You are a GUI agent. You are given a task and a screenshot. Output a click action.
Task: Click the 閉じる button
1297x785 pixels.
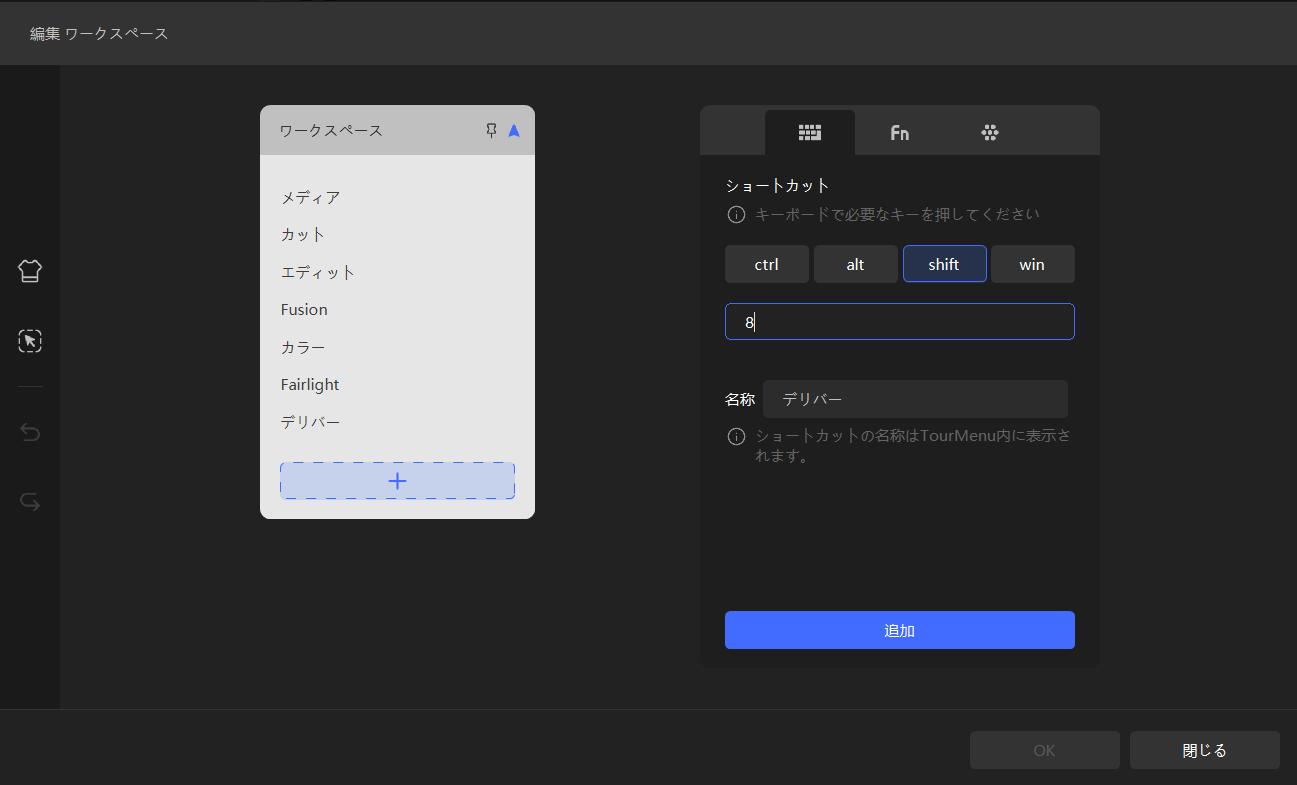[1205, 750]
